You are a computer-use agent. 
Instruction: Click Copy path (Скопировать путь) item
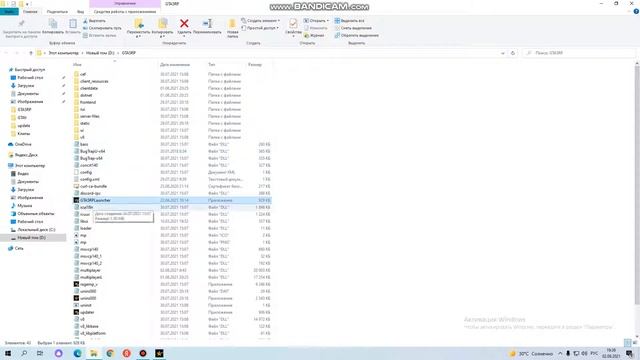tap(102, 28)
